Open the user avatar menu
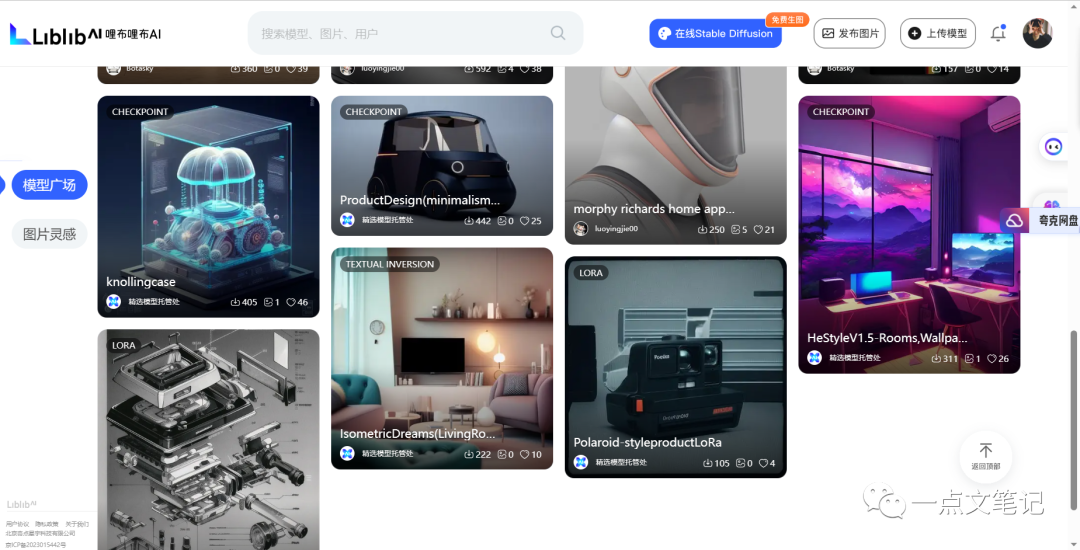The width and height of the screenshot is (1080, 550). [1037, 33]
